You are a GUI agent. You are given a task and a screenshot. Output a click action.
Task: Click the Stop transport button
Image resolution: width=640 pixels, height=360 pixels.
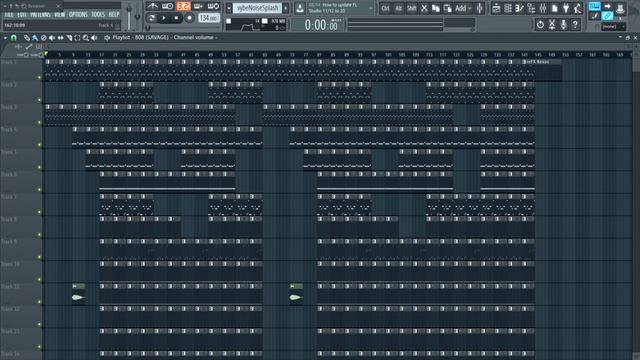coord(176,18)
